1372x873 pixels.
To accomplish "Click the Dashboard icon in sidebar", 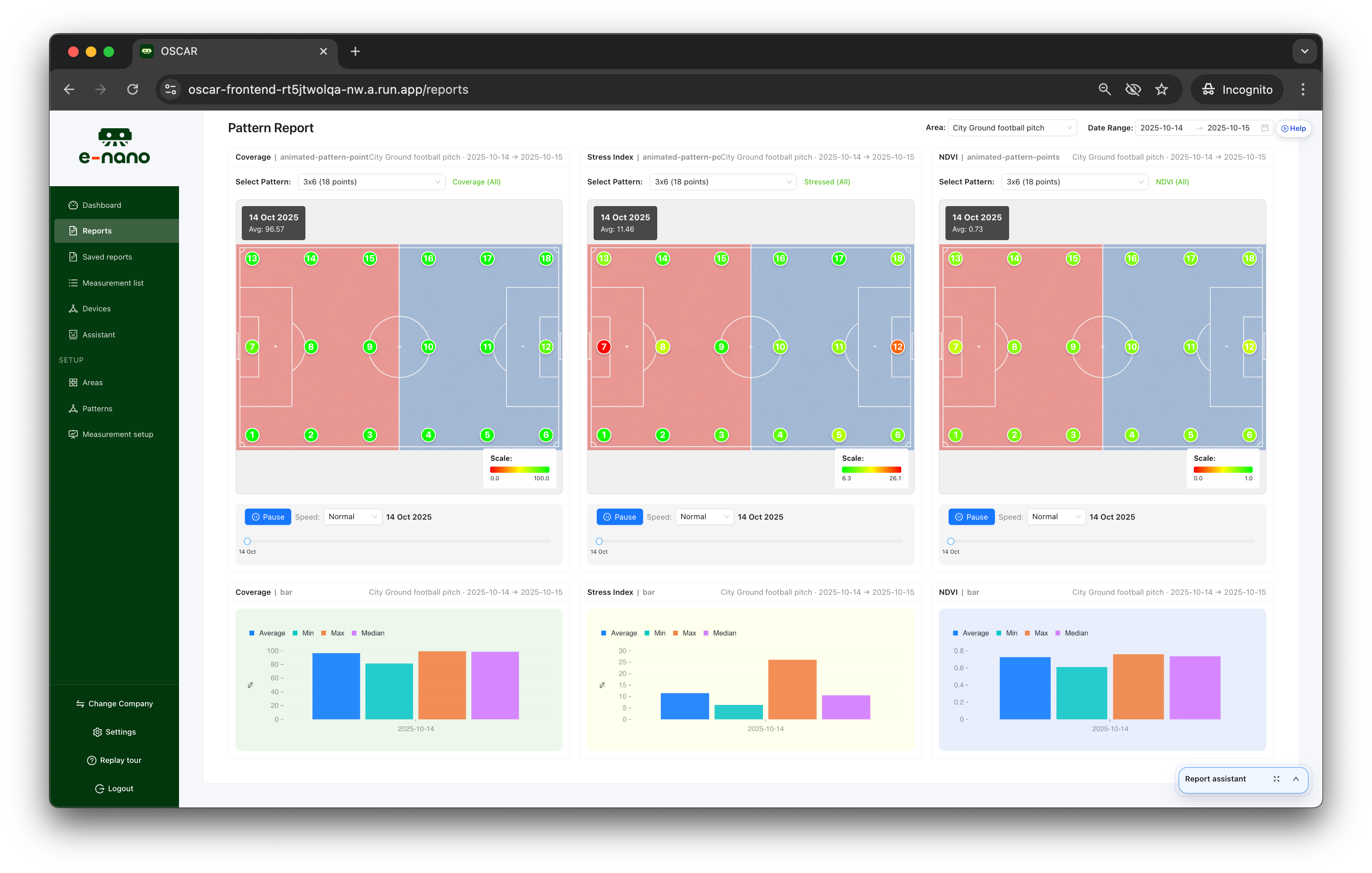I will coord(73,205).
